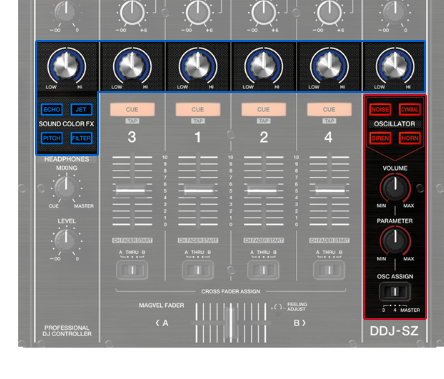Click the CROSS FADER ASSIGN label
This screenshot has height=379, width=444.
click(231, 291)
